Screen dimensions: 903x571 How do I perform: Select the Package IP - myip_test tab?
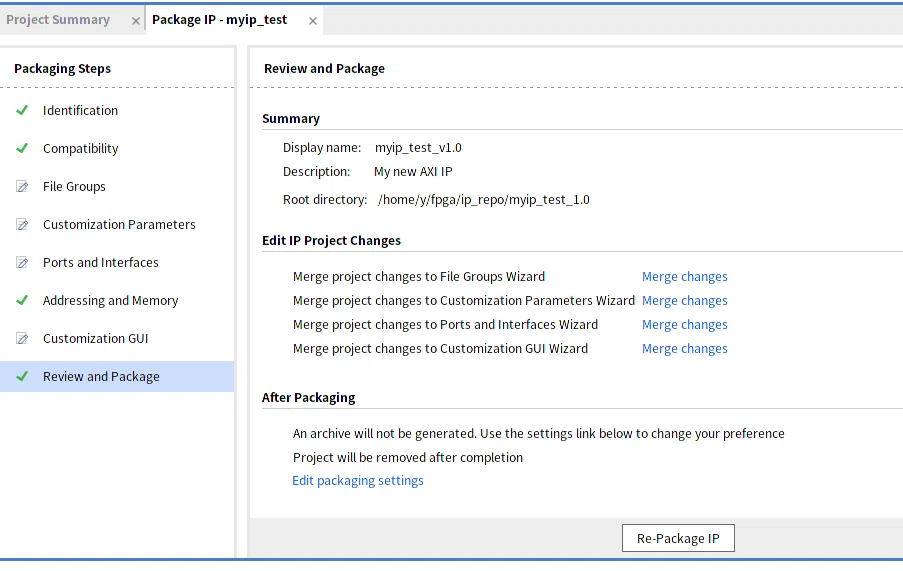click(x=219, y=20)
